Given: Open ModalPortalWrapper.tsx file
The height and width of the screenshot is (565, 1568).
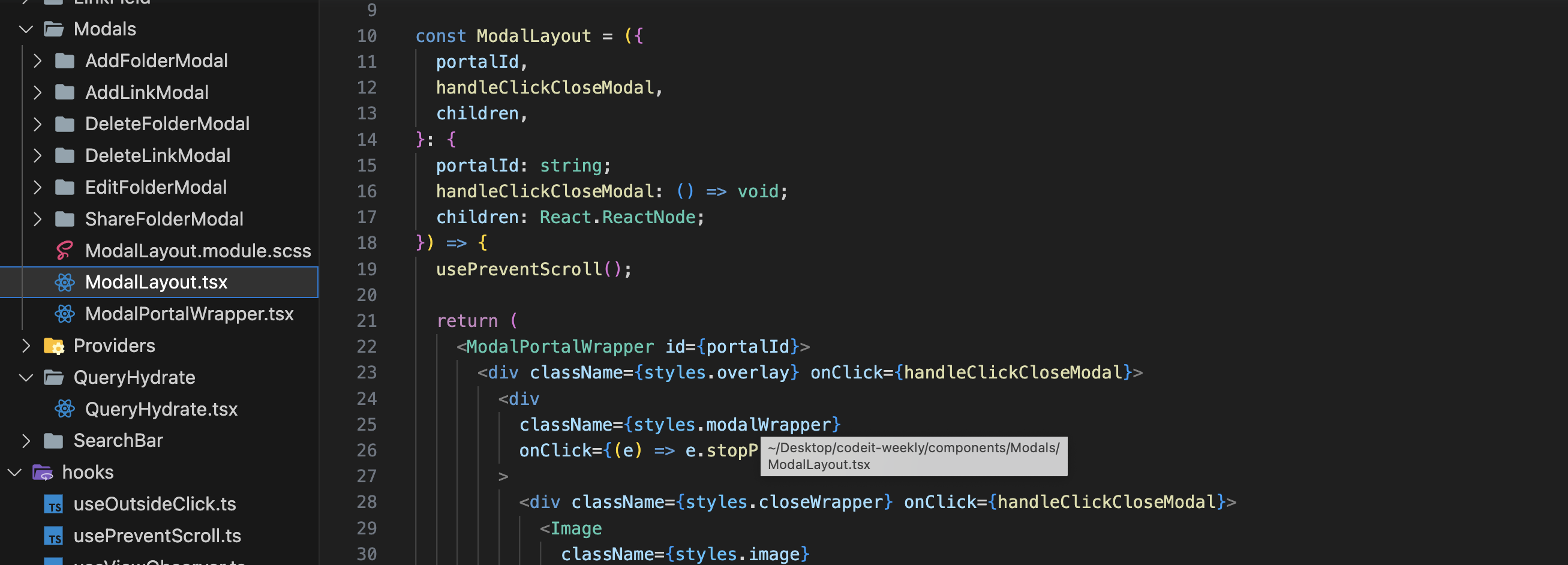Looking at the screenshot, I should coord(190,314).
